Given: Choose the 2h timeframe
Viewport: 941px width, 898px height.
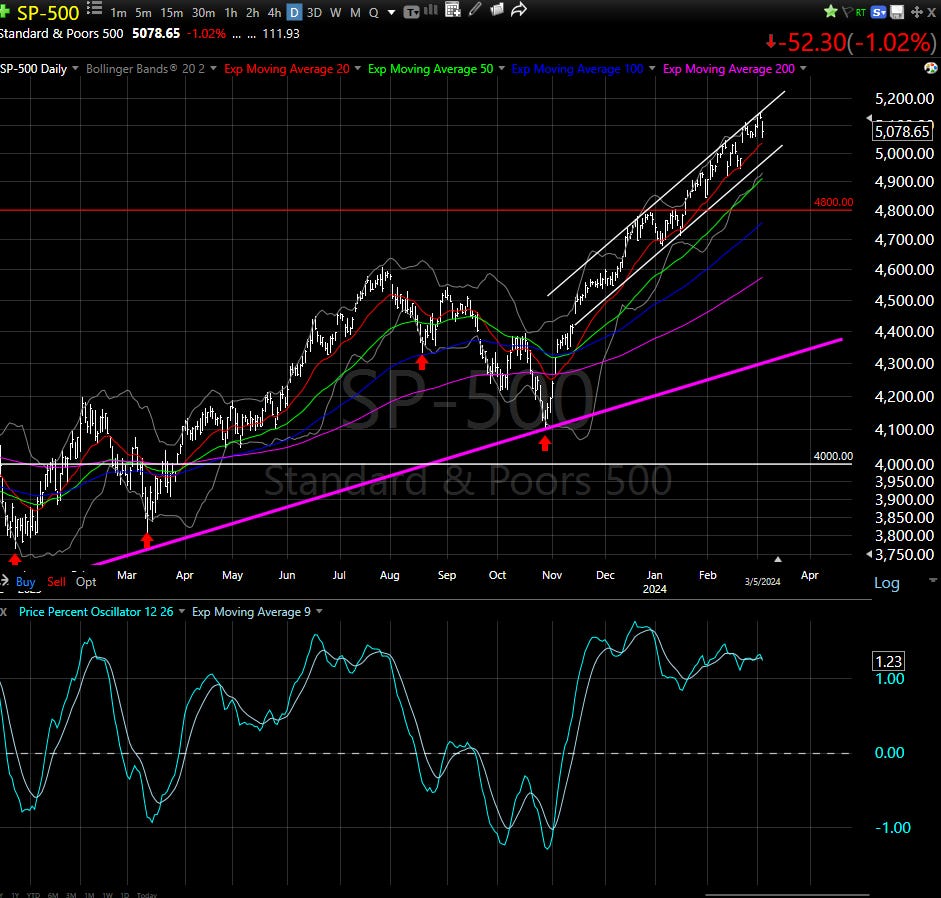Looking at the screenshot, I should coord(253,13).
